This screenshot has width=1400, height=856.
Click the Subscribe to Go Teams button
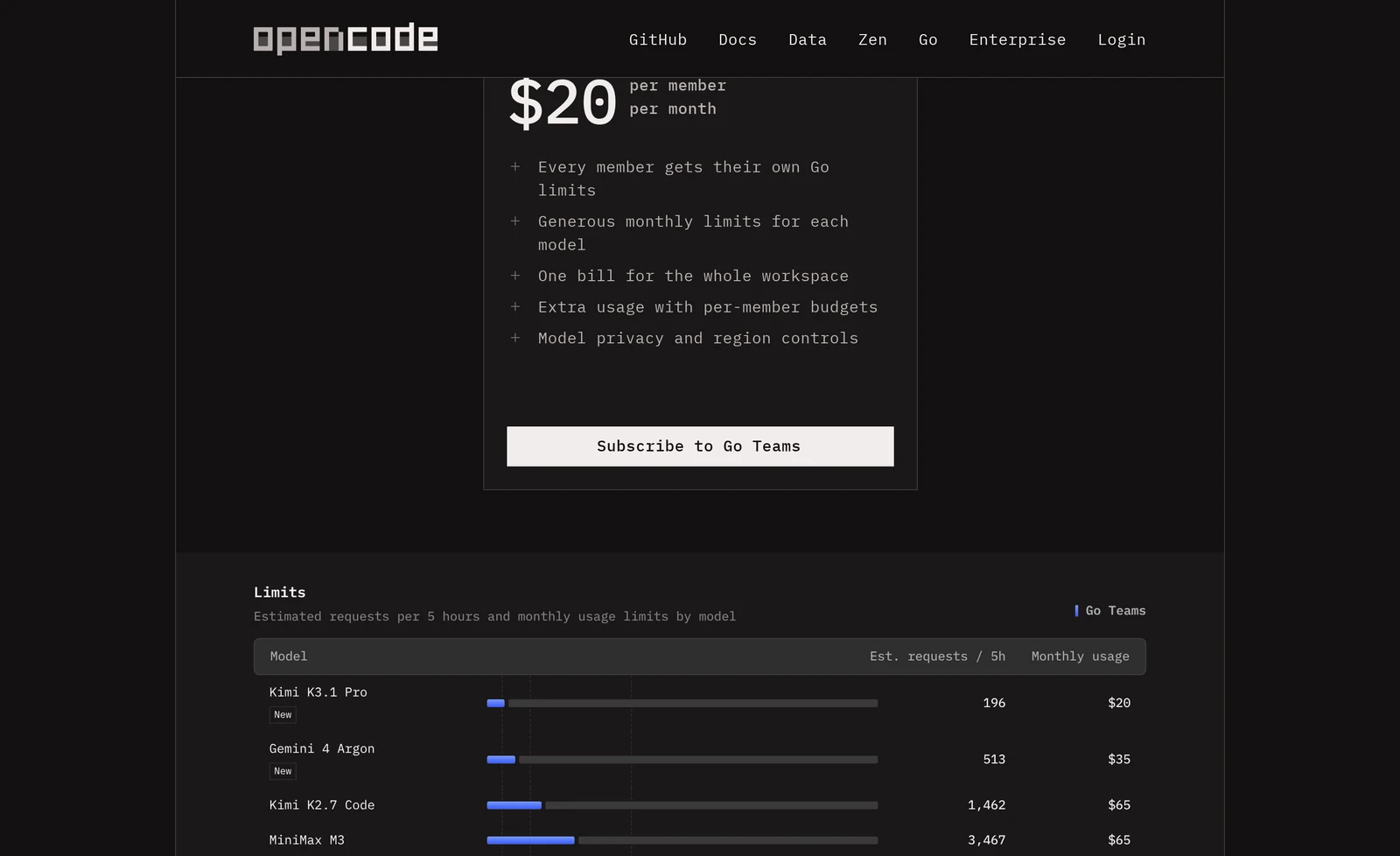click(x=700, y=446)
